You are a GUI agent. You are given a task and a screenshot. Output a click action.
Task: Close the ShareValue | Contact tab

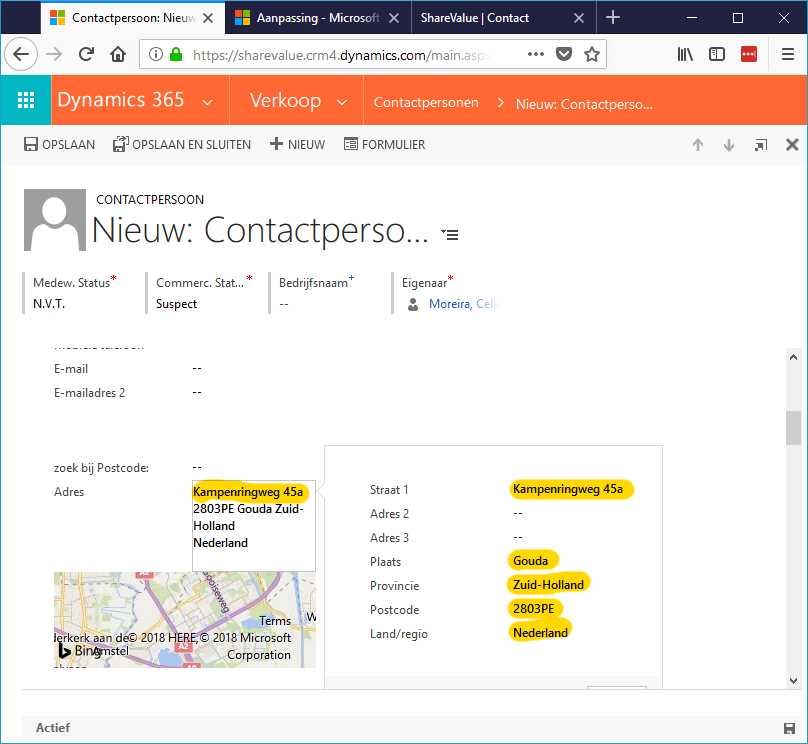pyautogui.click(x=579, y=18)
